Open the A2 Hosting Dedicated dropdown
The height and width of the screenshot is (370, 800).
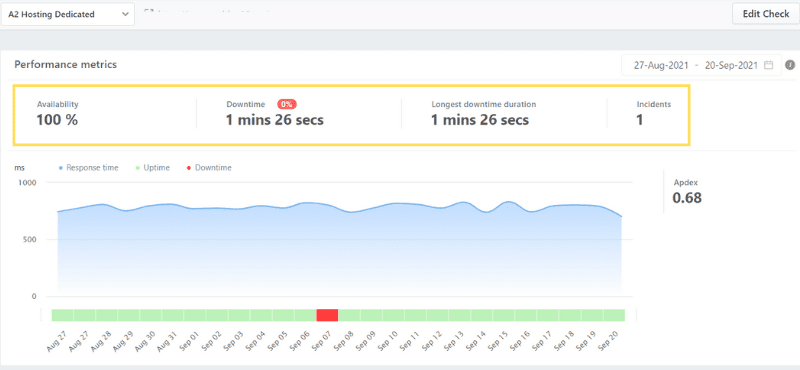click(68, 14)
